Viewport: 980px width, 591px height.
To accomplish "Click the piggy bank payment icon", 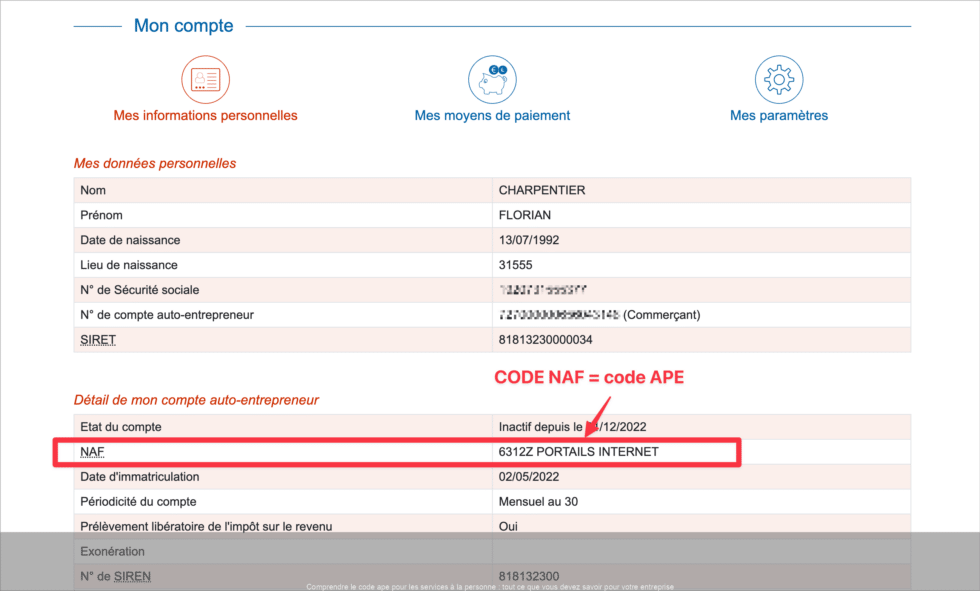I will pyautogui.click(x=492, y=79).
